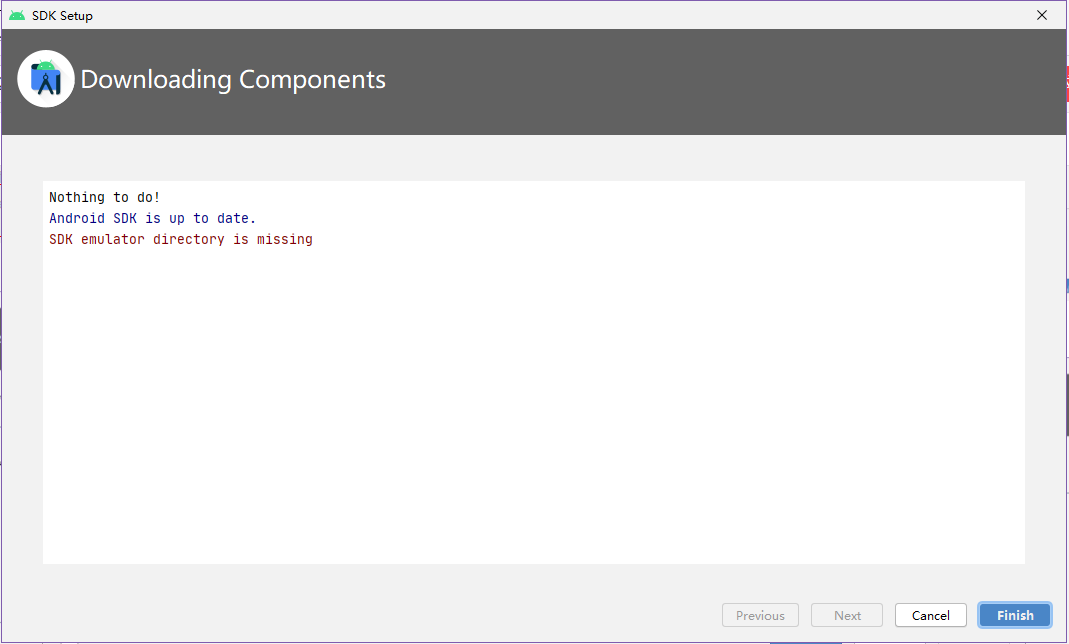Click the 'Nothing to do!' log message
This screenshot has width=1069, height=644.
[x=104, y=197]
